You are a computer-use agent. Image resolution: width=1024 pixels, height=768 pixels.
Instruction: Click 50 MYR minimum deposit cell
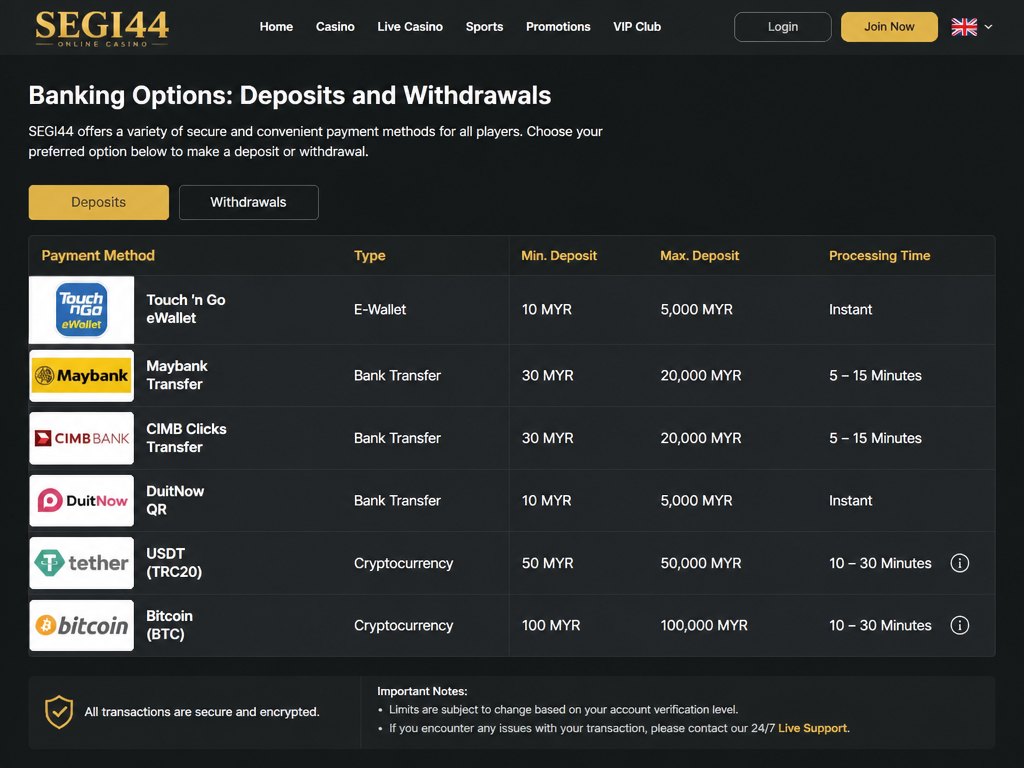click(547, 563)
